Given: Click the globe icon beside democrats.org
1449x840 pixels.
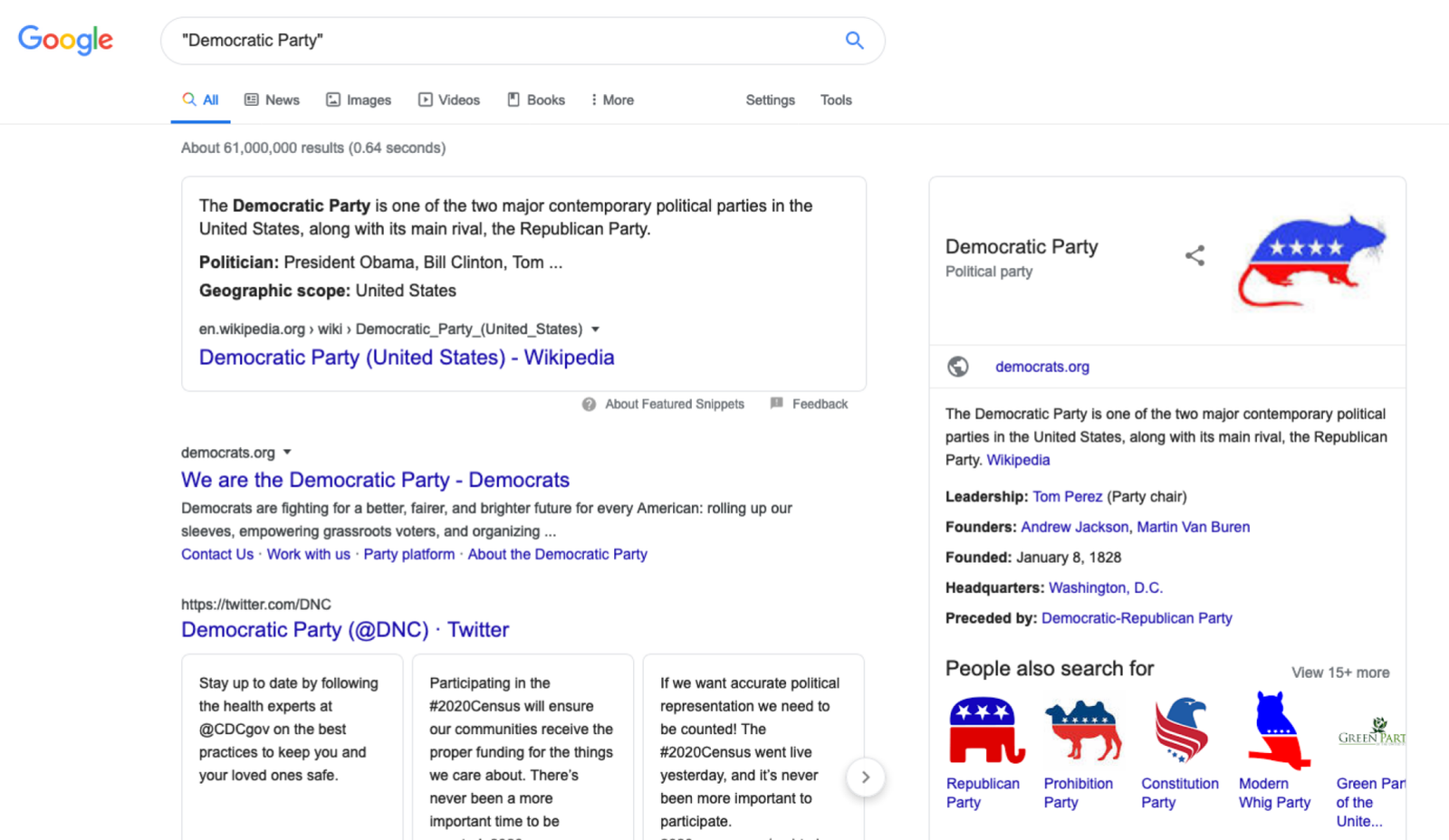Looking at the screenshot, I should (957, 367).
